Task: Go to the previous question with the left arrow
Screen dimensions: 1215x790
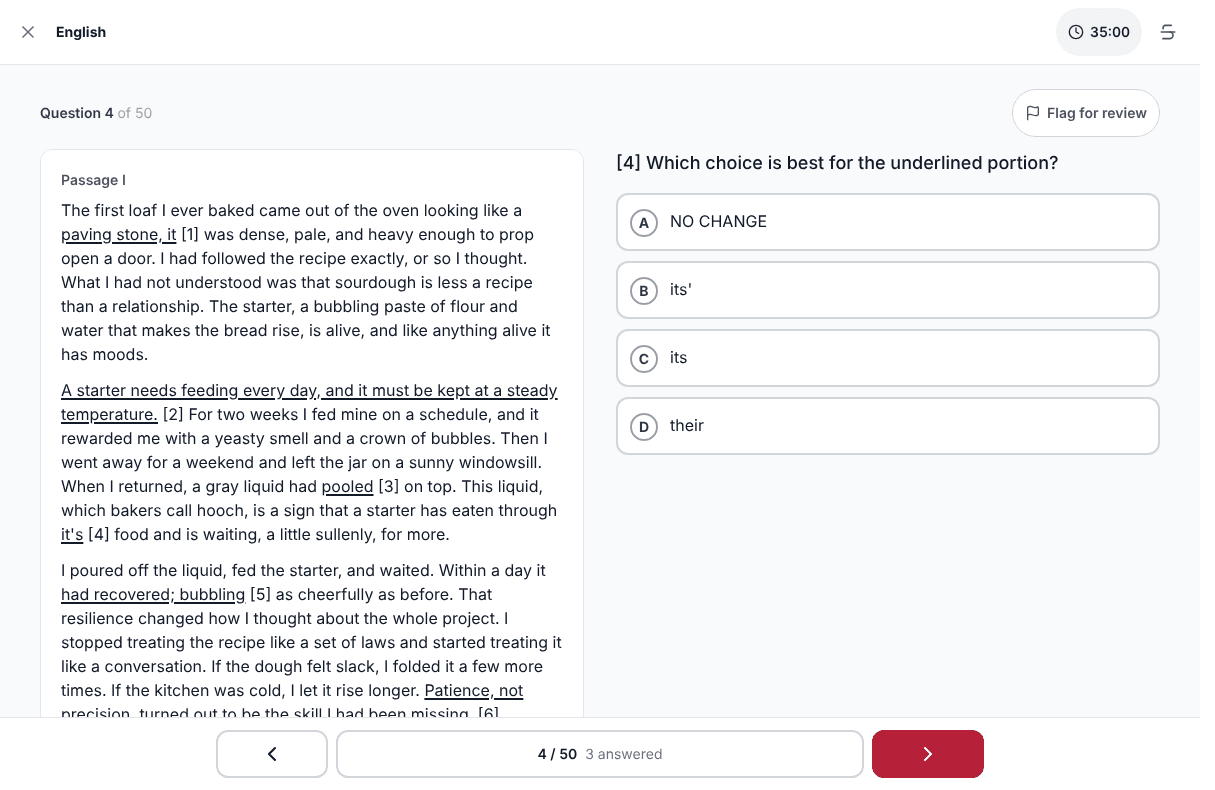Action: [x=272, y=754]
